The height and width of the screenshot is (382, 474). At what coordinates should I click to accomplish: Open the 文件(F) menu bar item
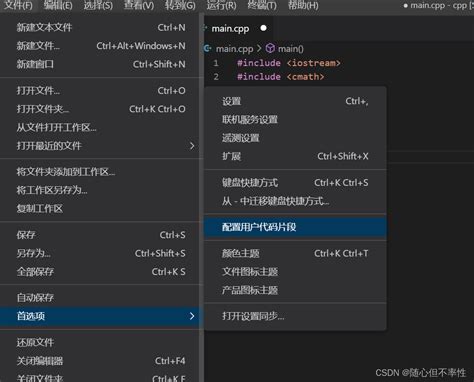pos(18,5)
